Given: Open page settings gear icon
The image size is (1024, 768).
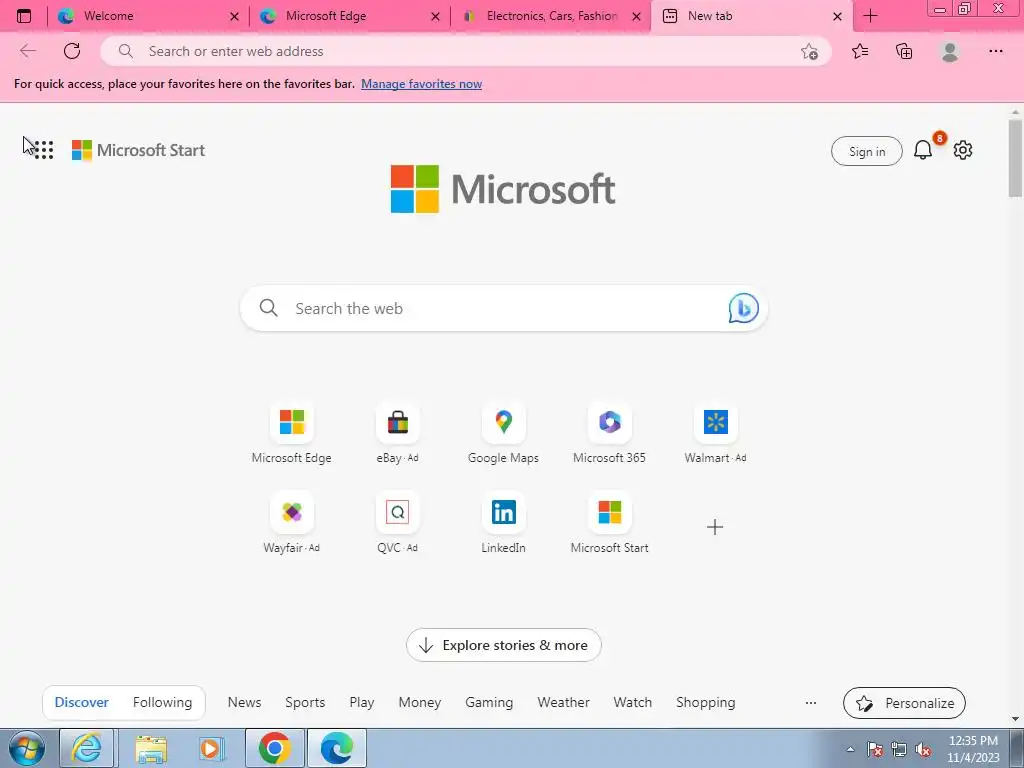Looking at the screenshot, I should pos(963,150).
